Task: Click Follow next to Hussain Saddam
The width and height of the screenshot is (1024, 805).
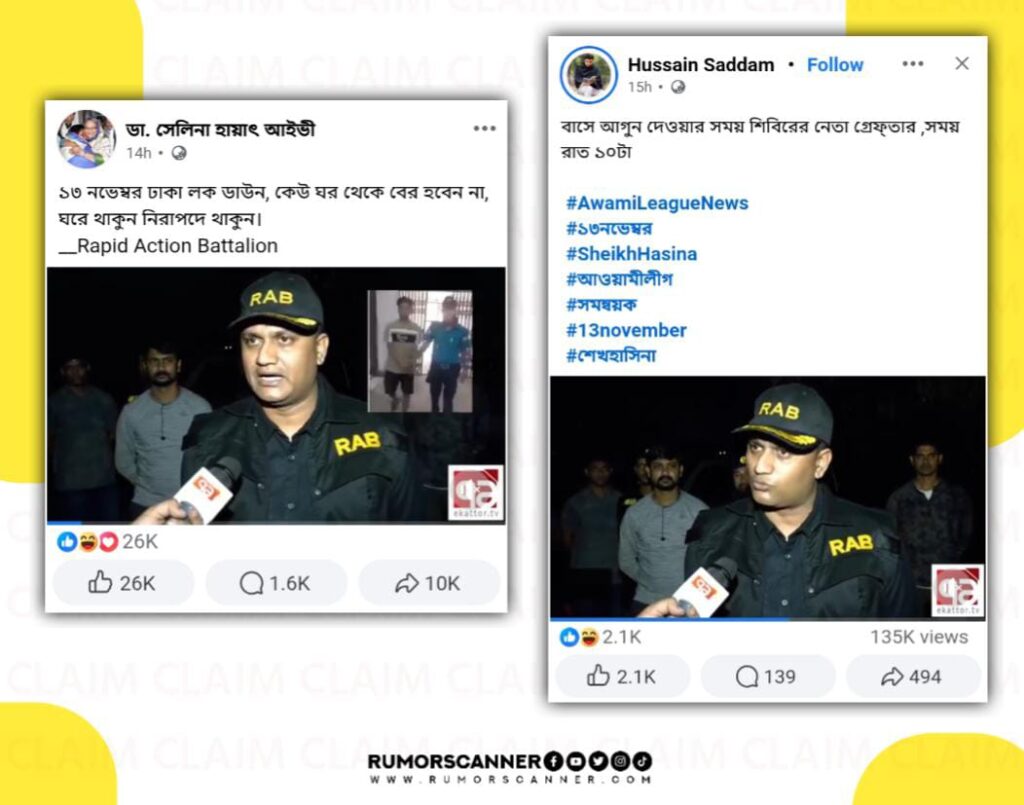Action: coord(835,65)
